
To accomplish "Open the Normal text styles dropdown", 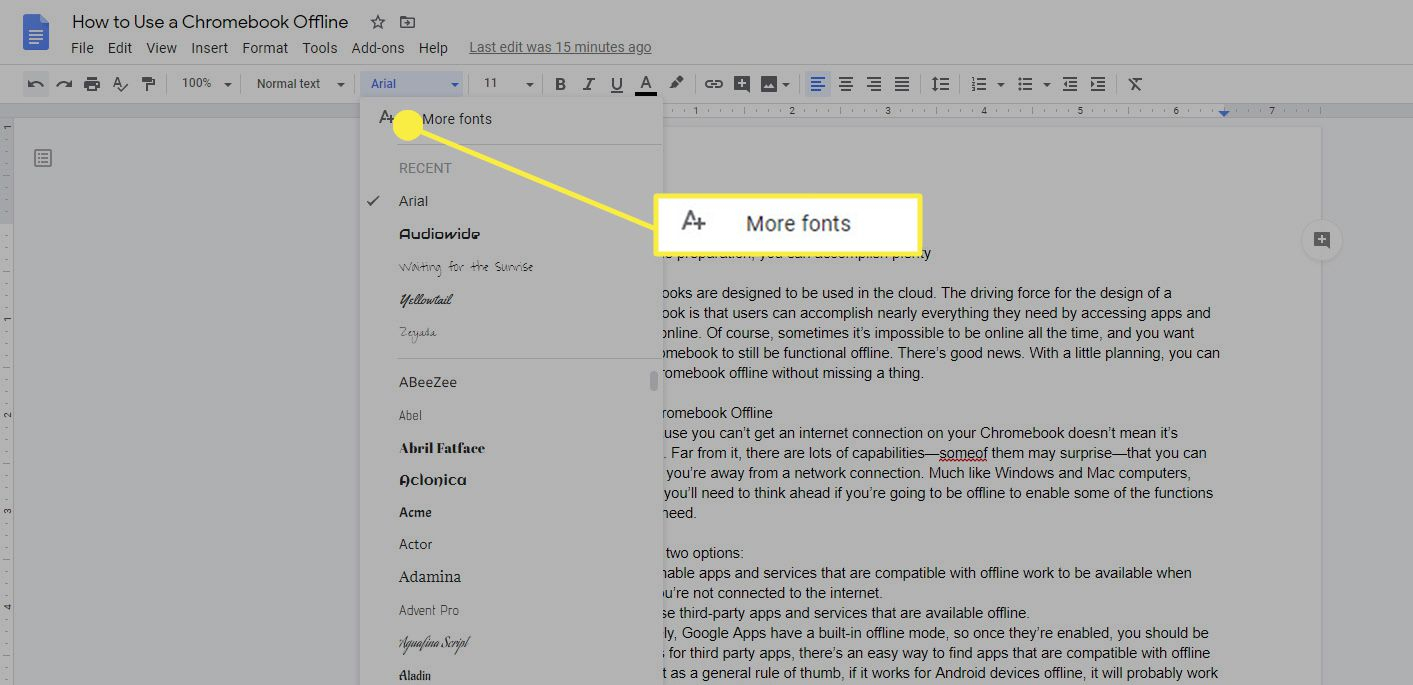I will [300, 84].
